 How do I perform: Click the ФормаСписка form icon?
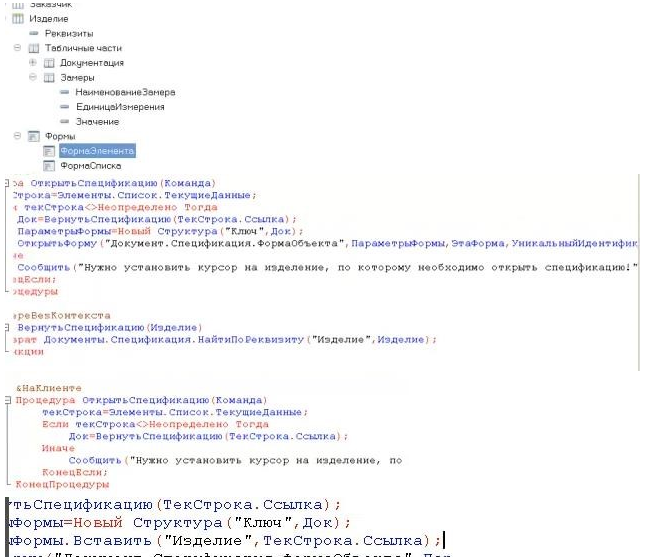click(48, 166)
